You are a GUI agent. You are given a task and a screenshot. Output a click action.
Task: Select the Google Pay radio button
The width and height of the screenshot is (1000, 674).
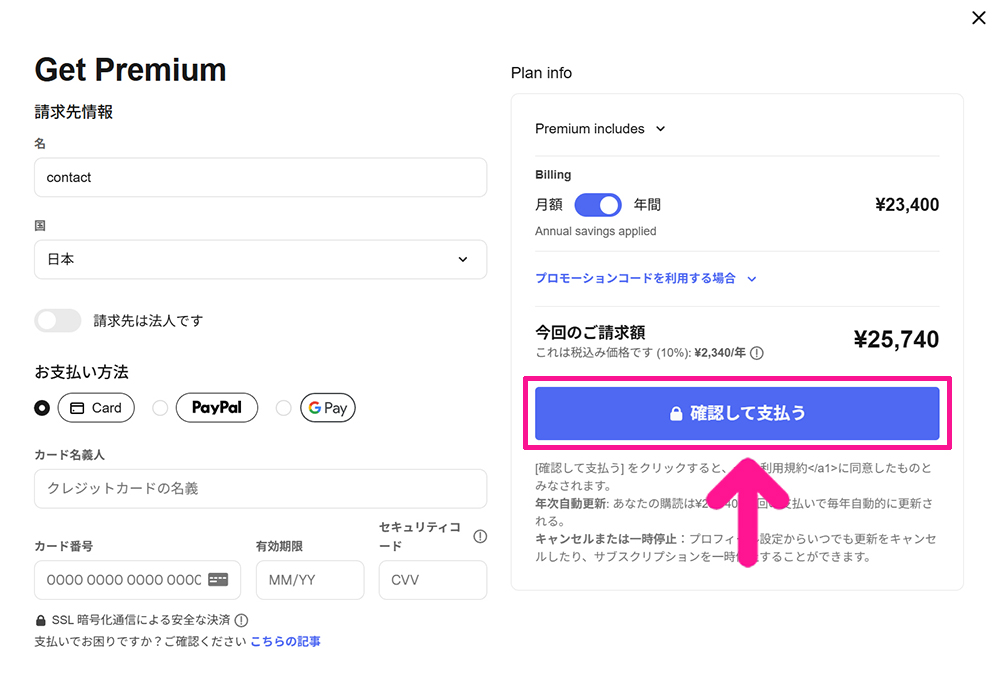(284, 407)
